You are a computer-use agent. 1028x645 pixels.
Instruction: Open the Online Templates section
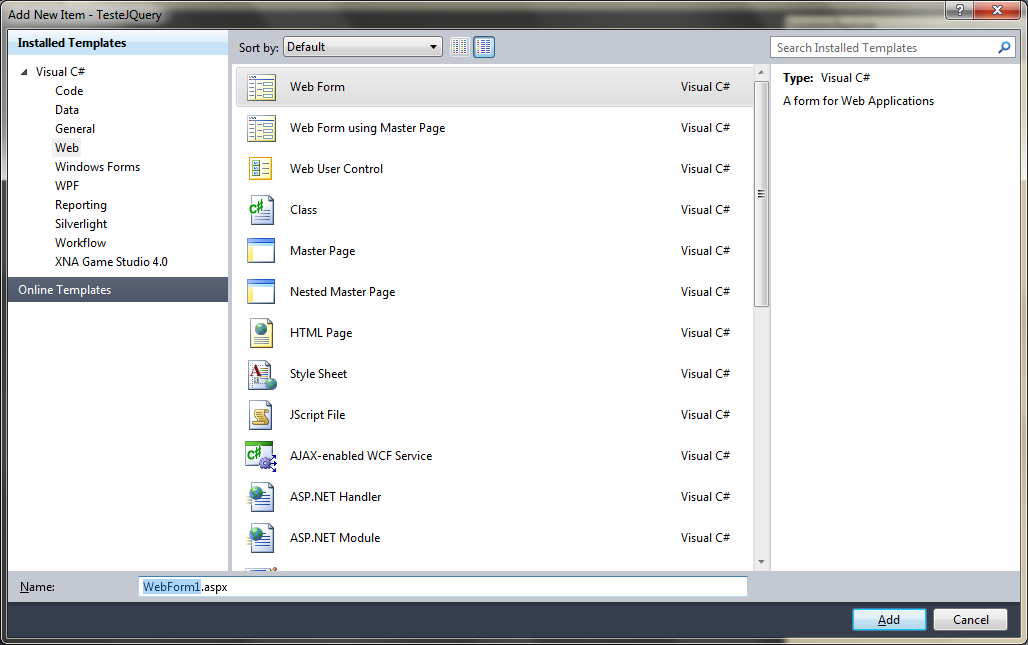pyautogui.click(x=65, y=290)
